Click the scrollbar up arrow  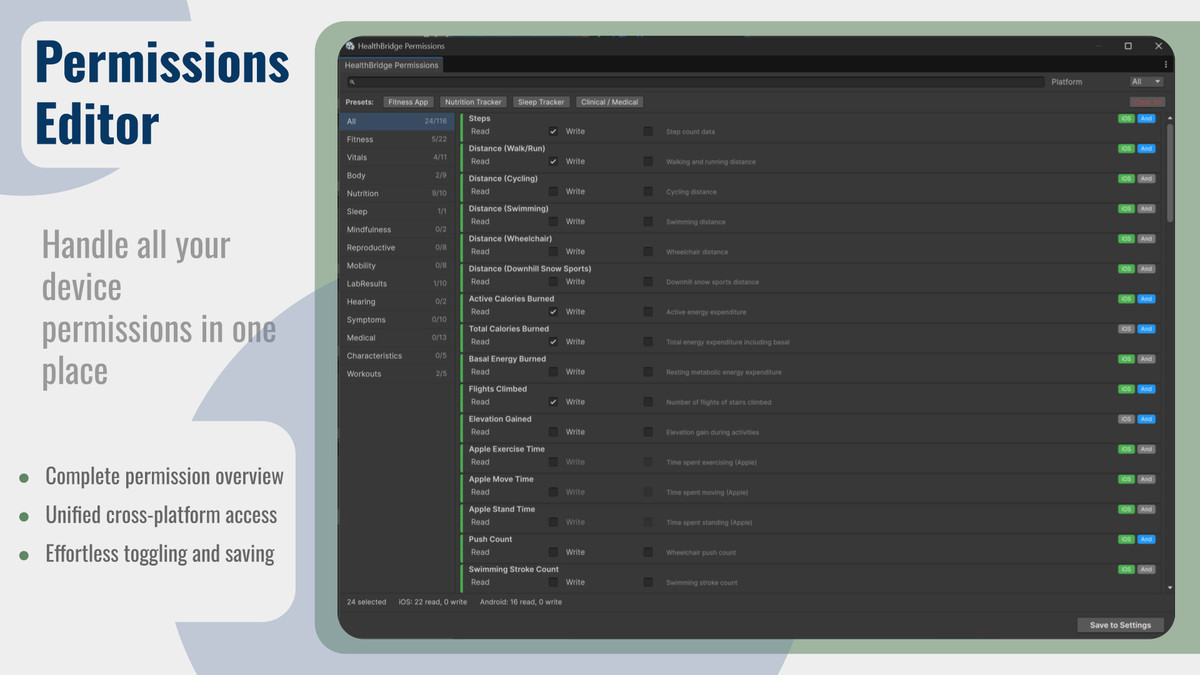[x=1170, y=118]
